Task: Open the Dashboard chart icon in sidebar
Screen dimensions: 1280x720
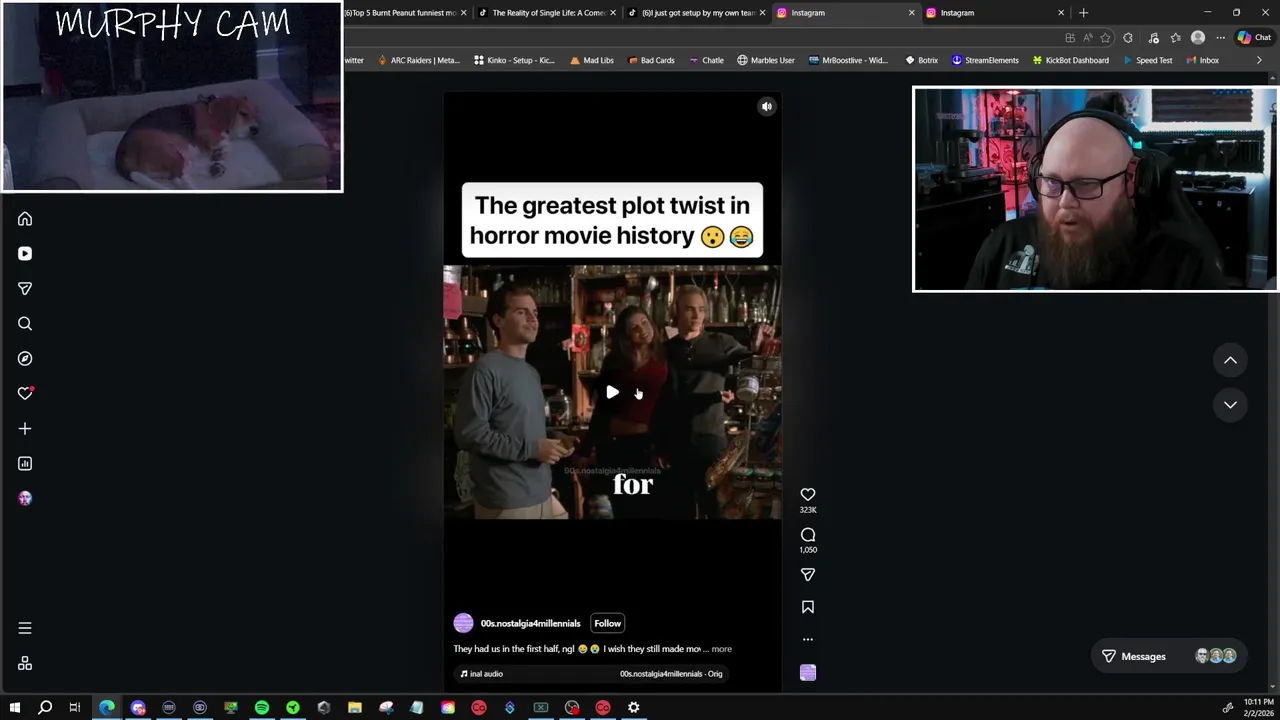Action: [x=25, y=464]
